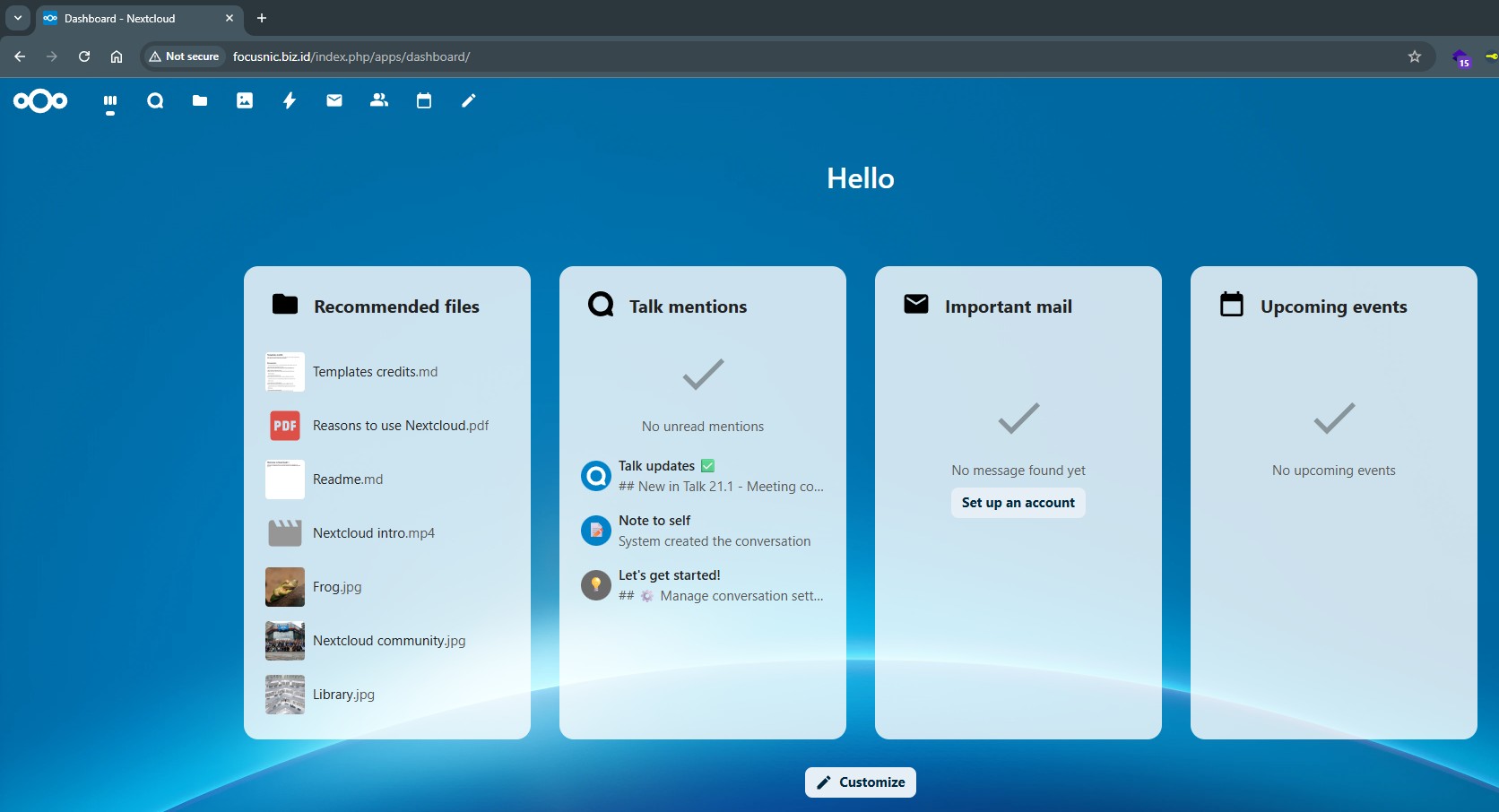Open the Mail envelope icon in navigation

tap(334, 101)
